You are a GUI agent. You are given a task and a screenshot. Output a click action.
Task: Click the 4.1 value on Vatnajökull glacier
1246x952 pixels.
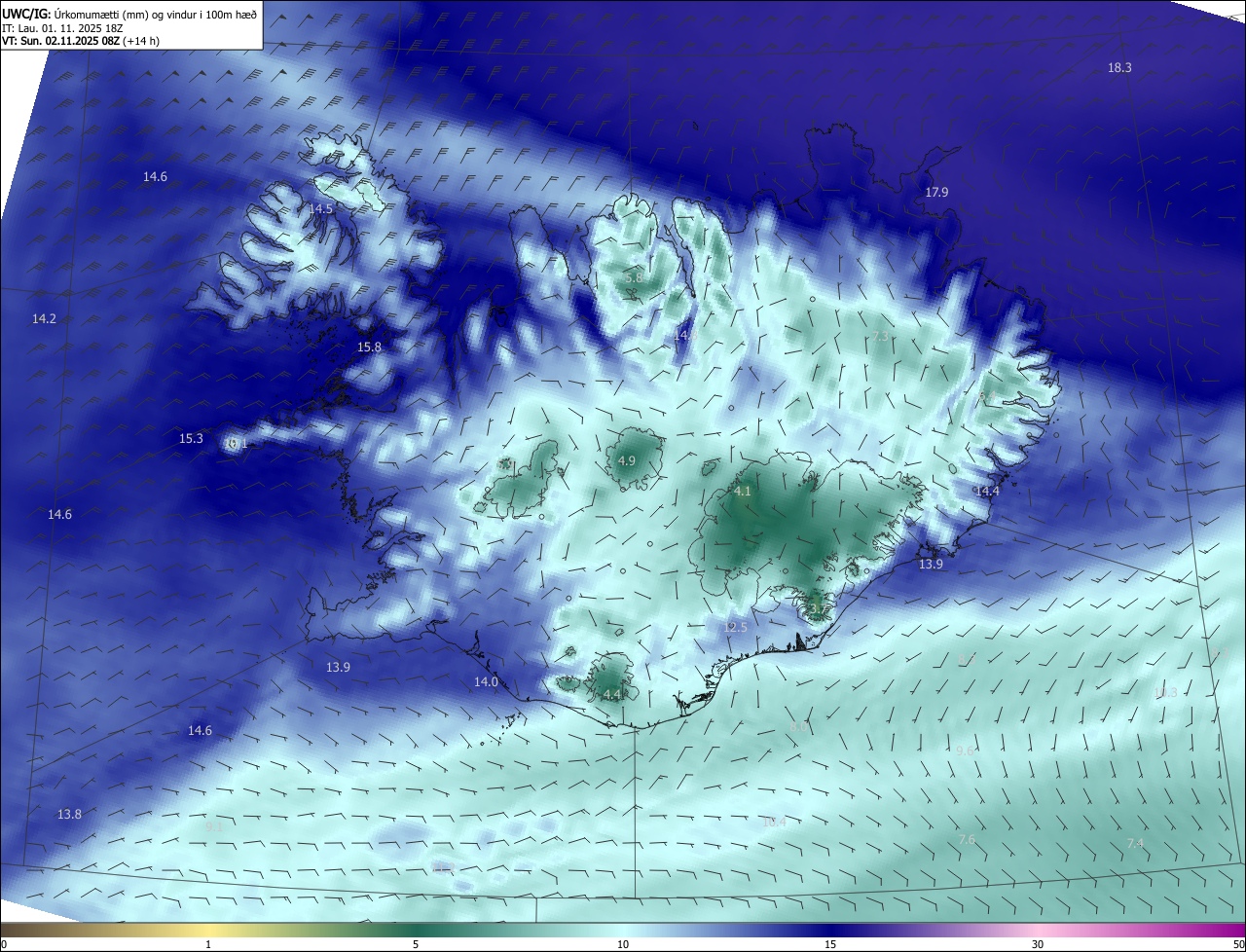click(742, 491)
